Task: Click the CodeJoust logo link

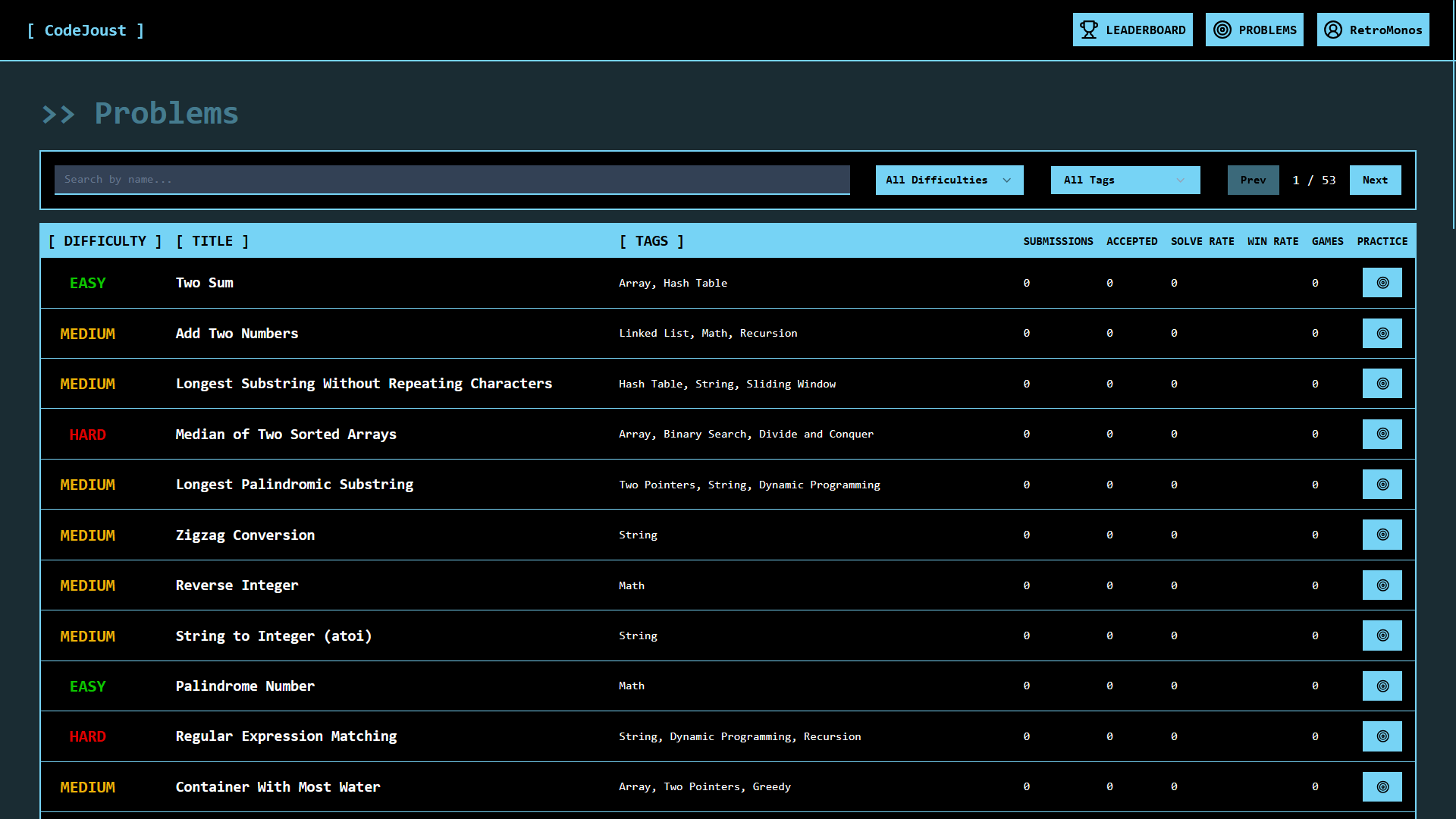Action: click(x=85, y=31)
